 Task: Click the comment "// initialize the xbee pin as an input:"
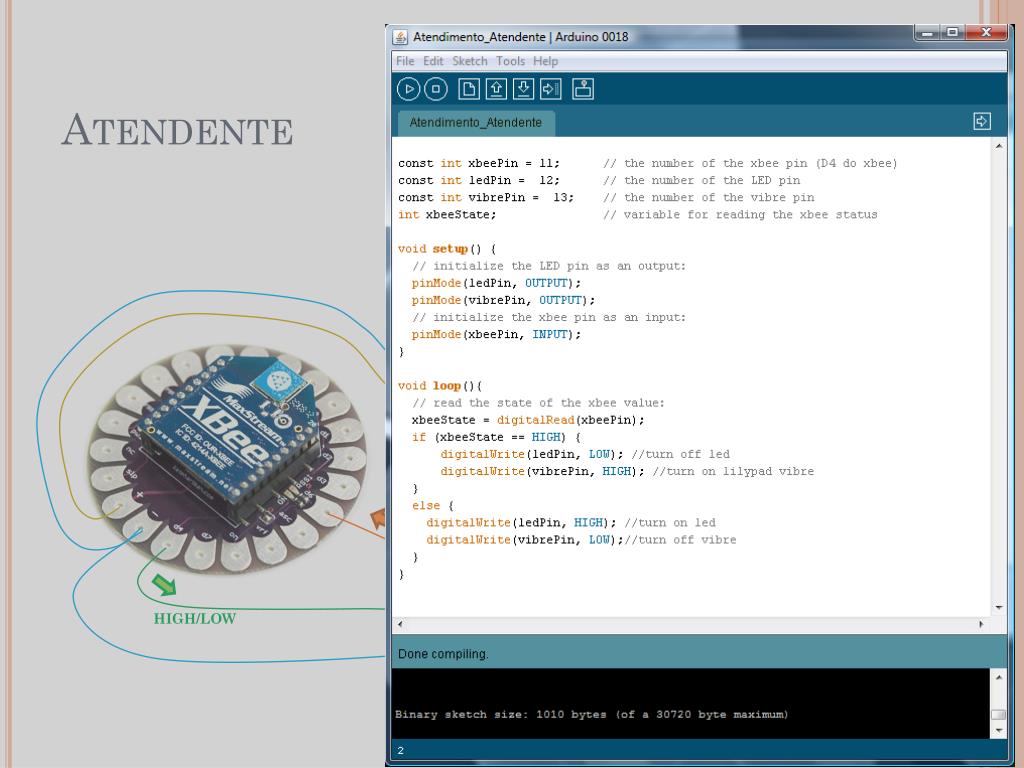[549, 317]
